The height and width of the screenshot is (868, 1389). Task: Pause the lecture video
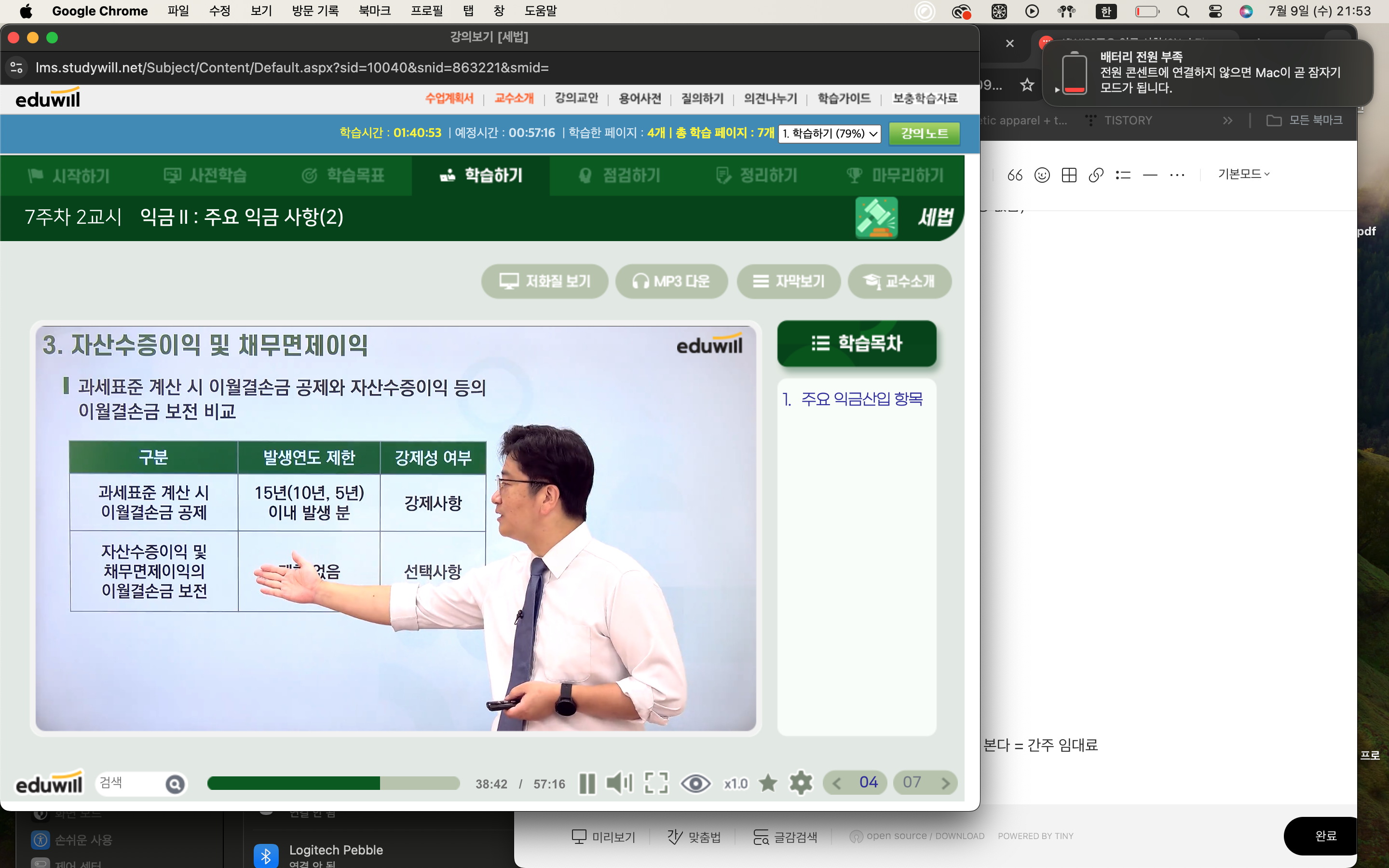click(586, 784)
